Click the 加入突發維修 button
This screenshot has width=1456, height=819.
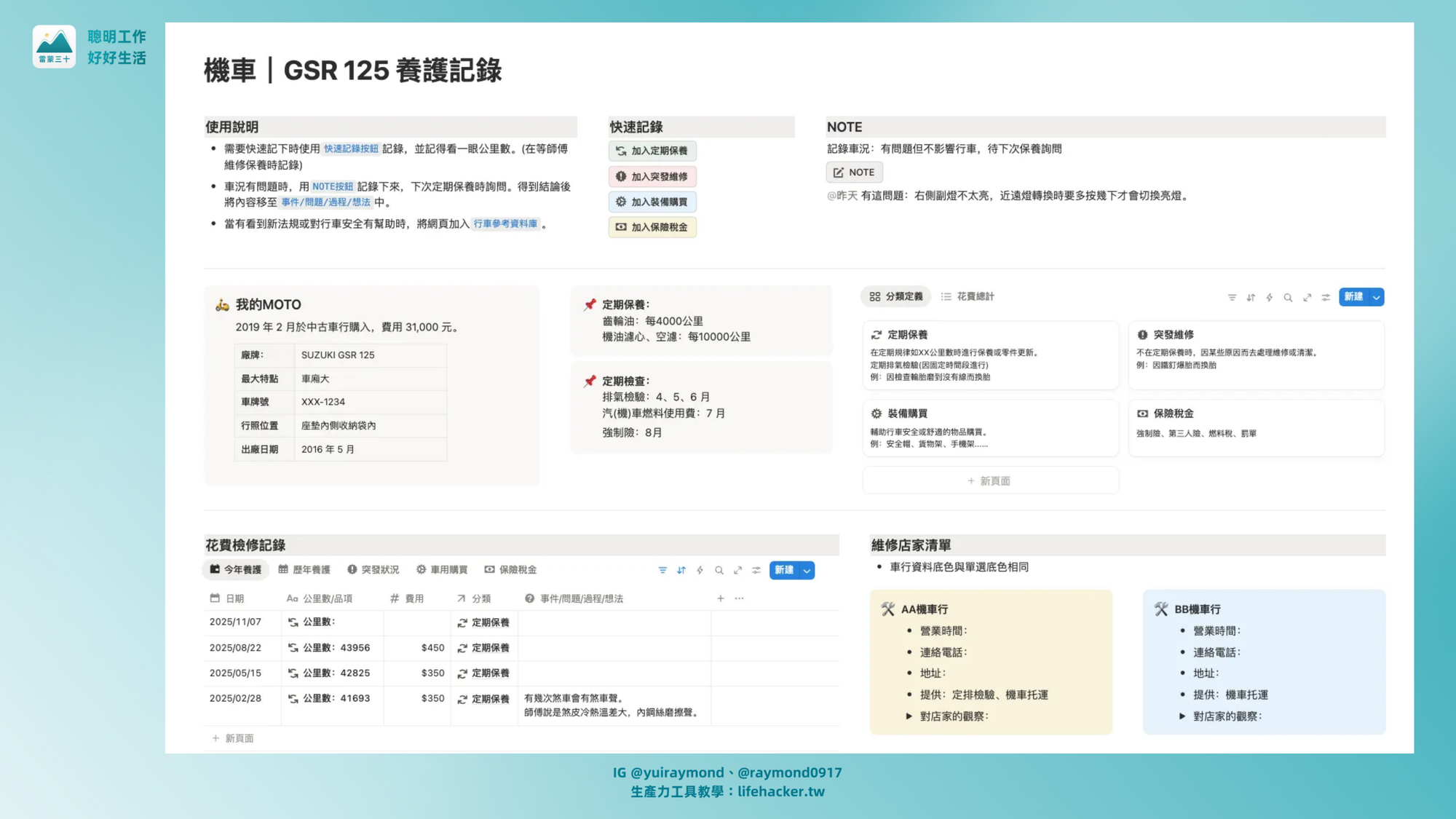point(652,176)
